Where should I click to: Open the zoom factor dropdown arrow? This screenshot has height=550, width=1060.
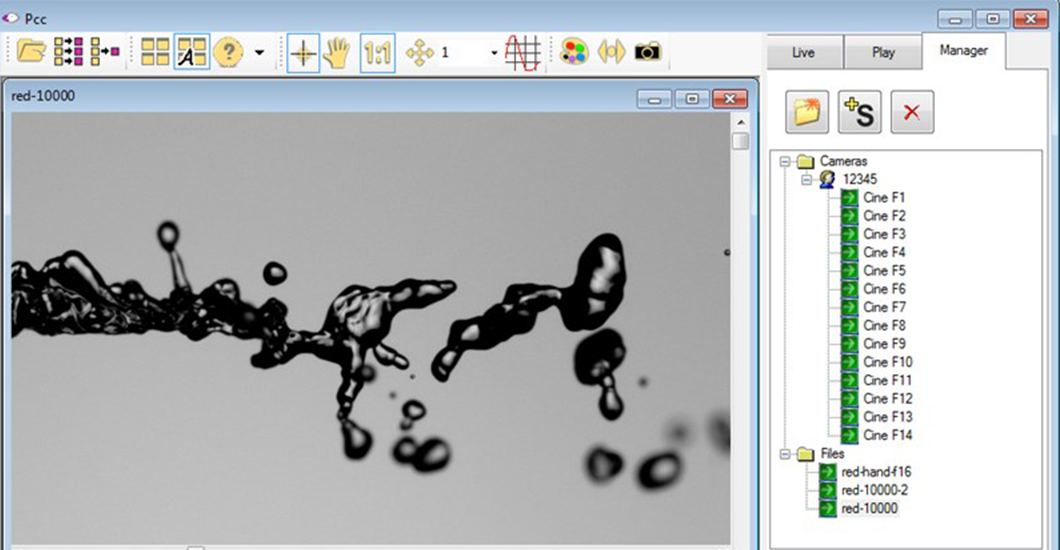494,53
